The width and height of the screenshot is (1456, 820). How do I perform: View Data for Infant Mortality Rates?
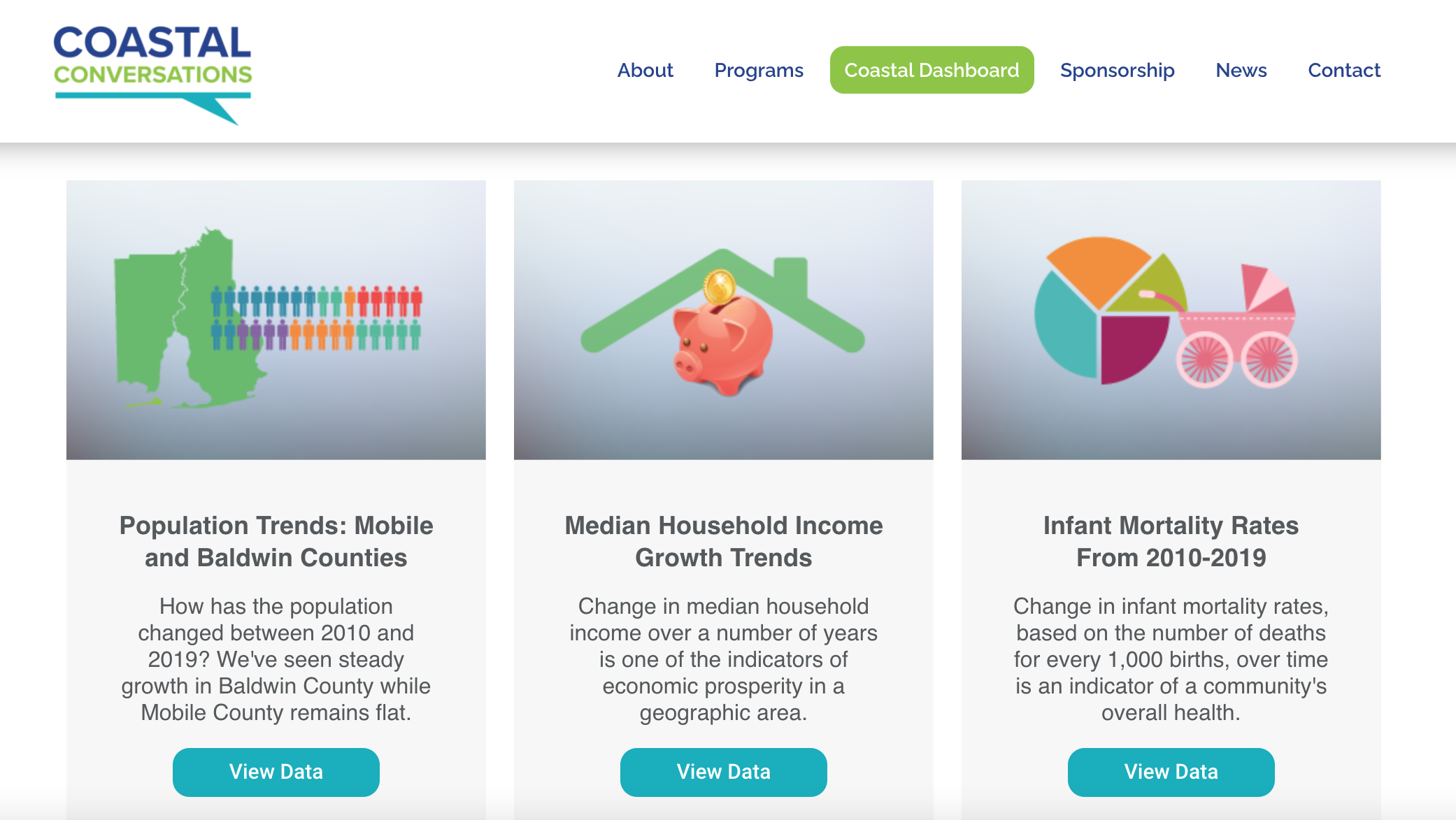click(1171, 772)
